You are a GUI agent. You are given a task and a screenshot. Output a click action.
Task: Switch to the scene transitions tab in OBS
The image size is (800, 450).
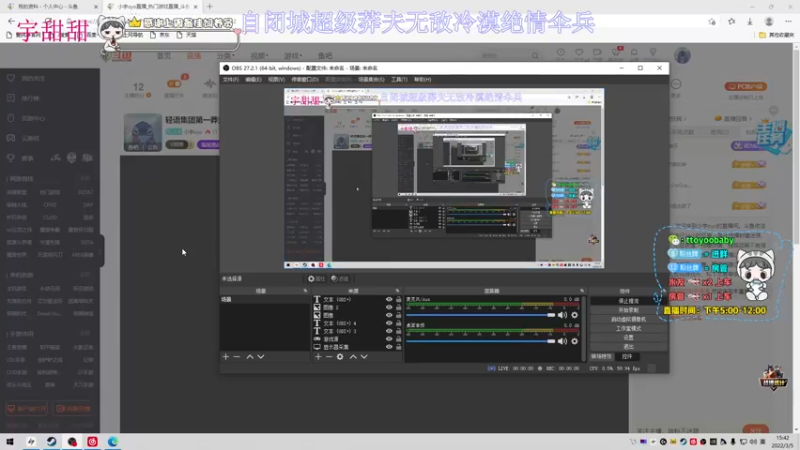click(602, 357)
